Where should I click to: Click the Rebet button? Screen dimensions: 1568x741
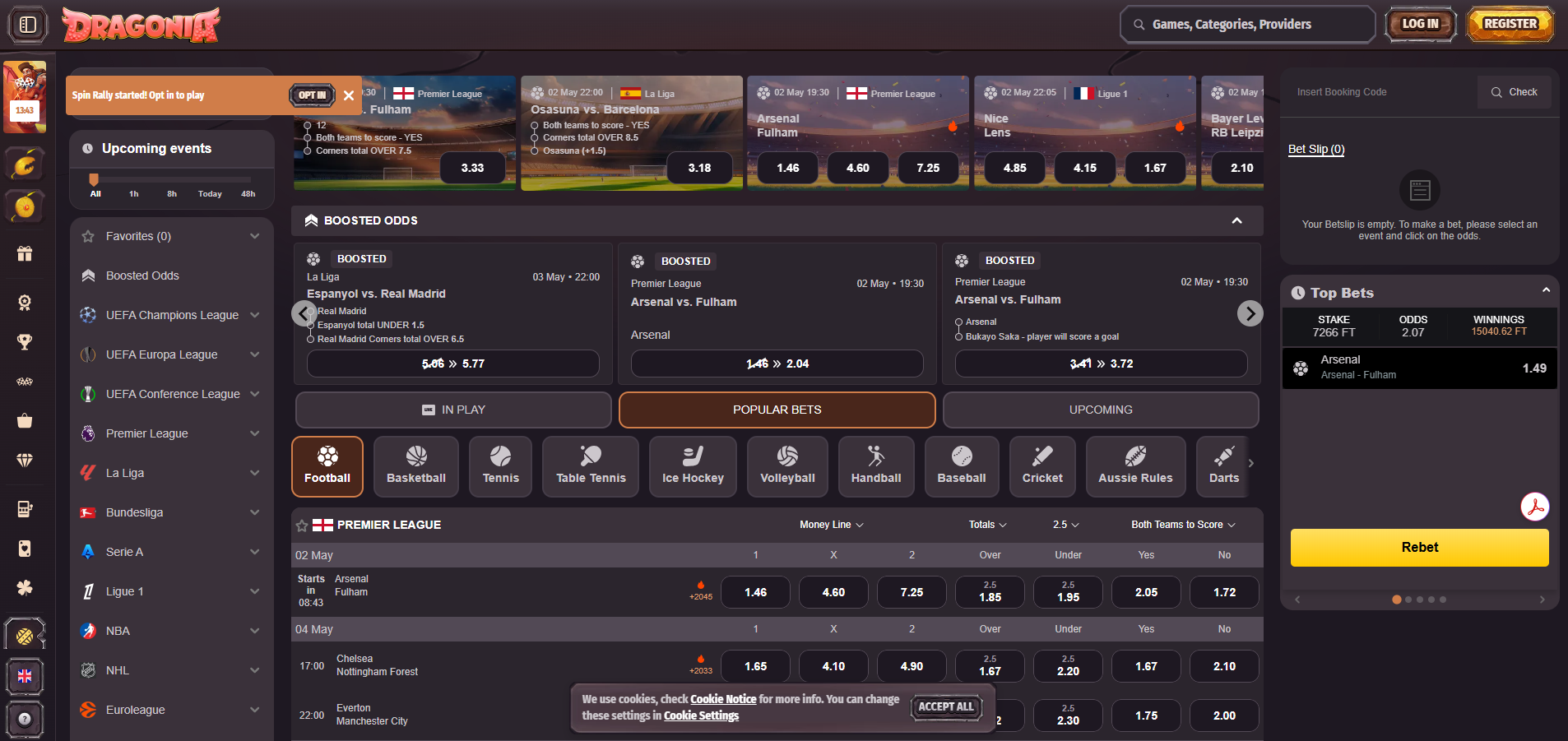coord(1420,548)
